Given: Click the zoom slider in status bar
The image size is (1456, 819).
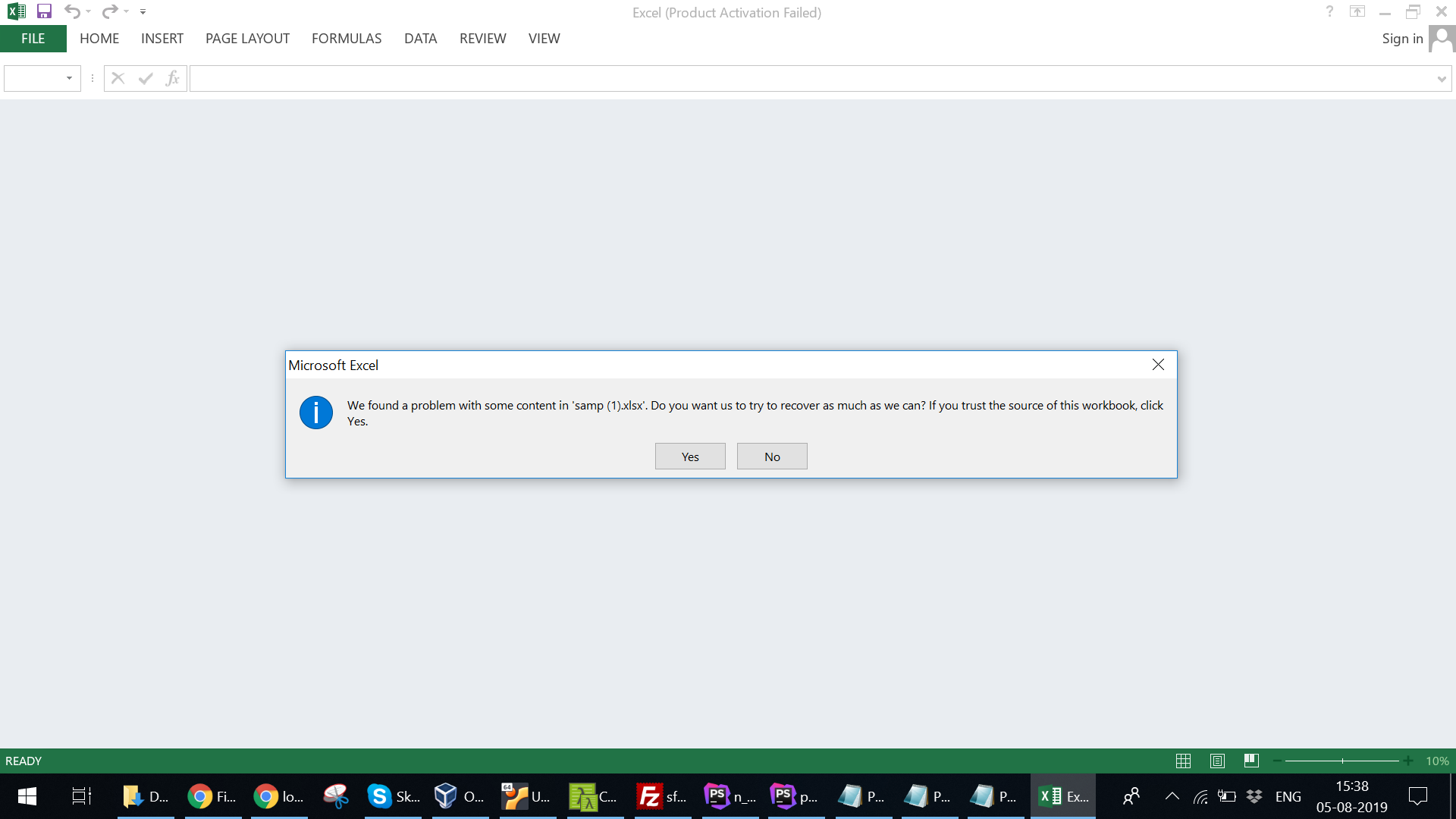Looking at the screenshot, I should pos(1342,761).
